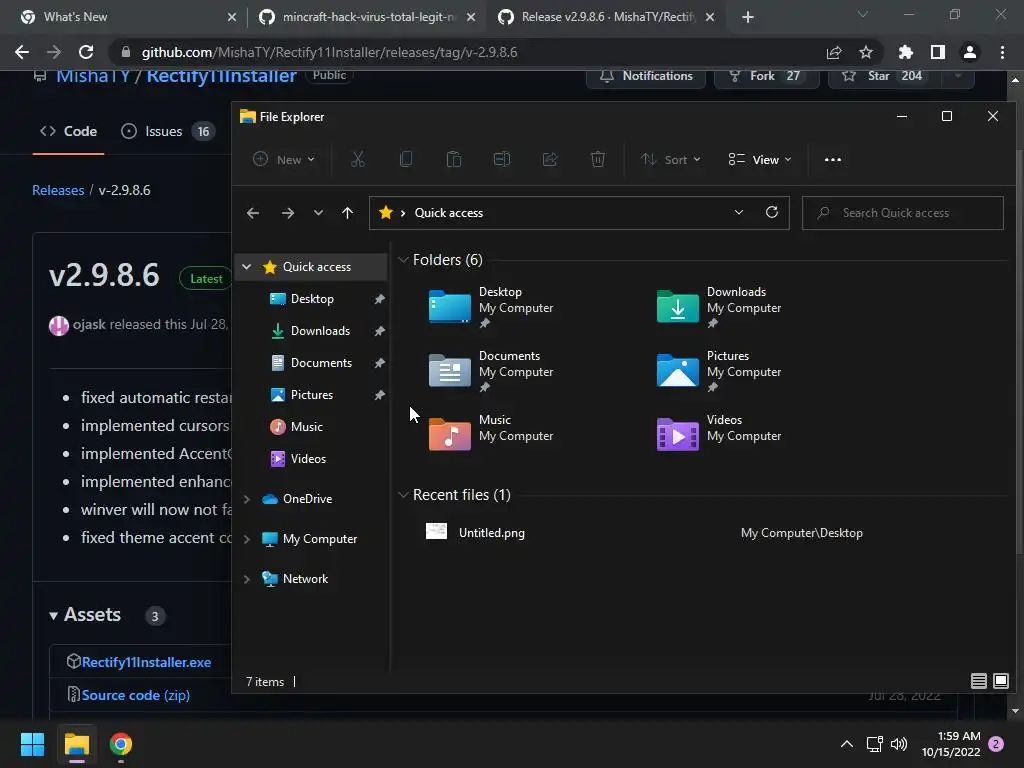Viewport: 1024px width, 768px height.
Task: Expand OneDrive in the navigation pane
Action: tap(247, 499)
